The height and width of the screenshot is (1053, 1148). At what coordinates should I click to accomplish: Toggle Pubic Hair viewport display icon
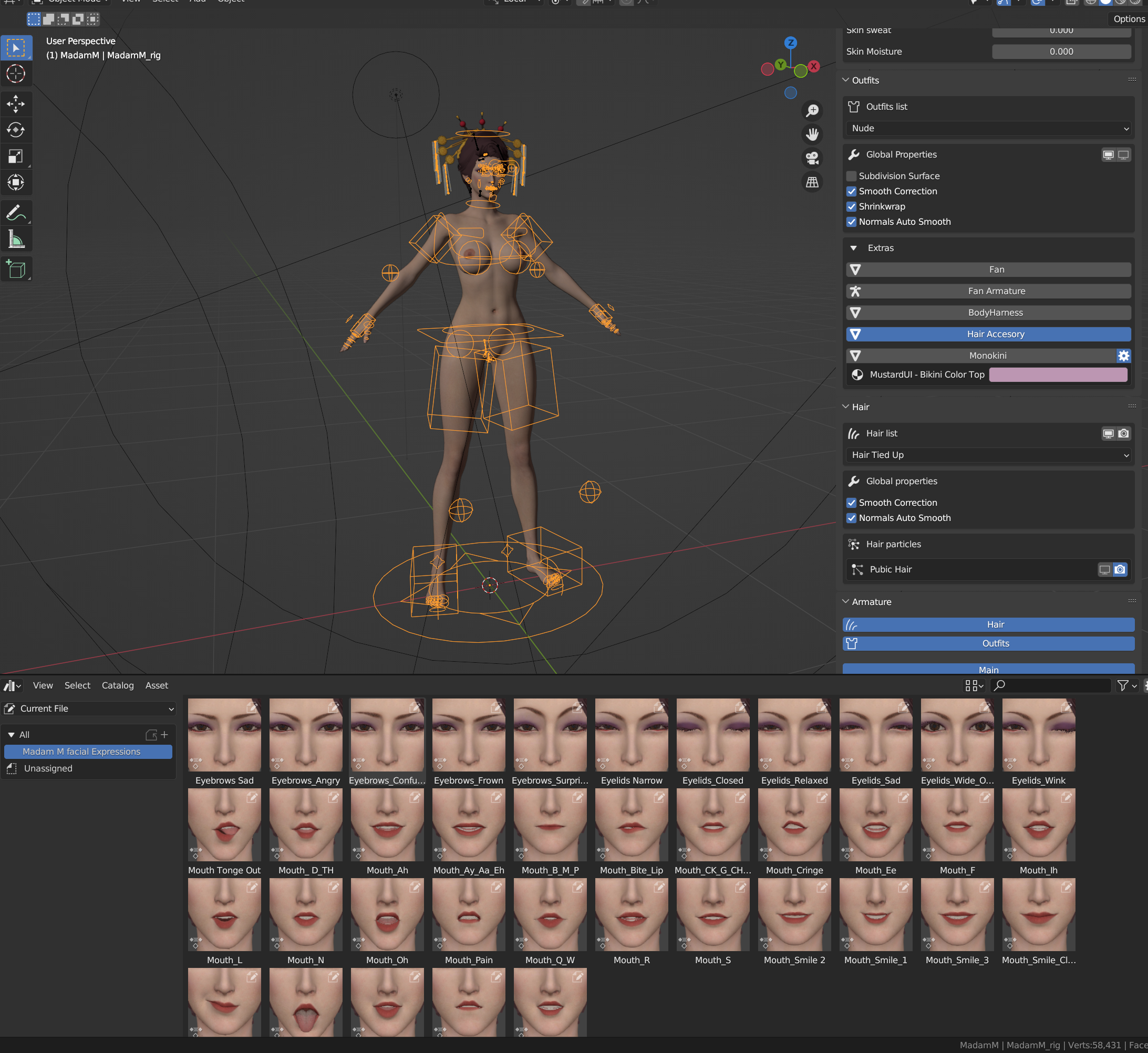pyautogui.click(x=1105, y=569)
